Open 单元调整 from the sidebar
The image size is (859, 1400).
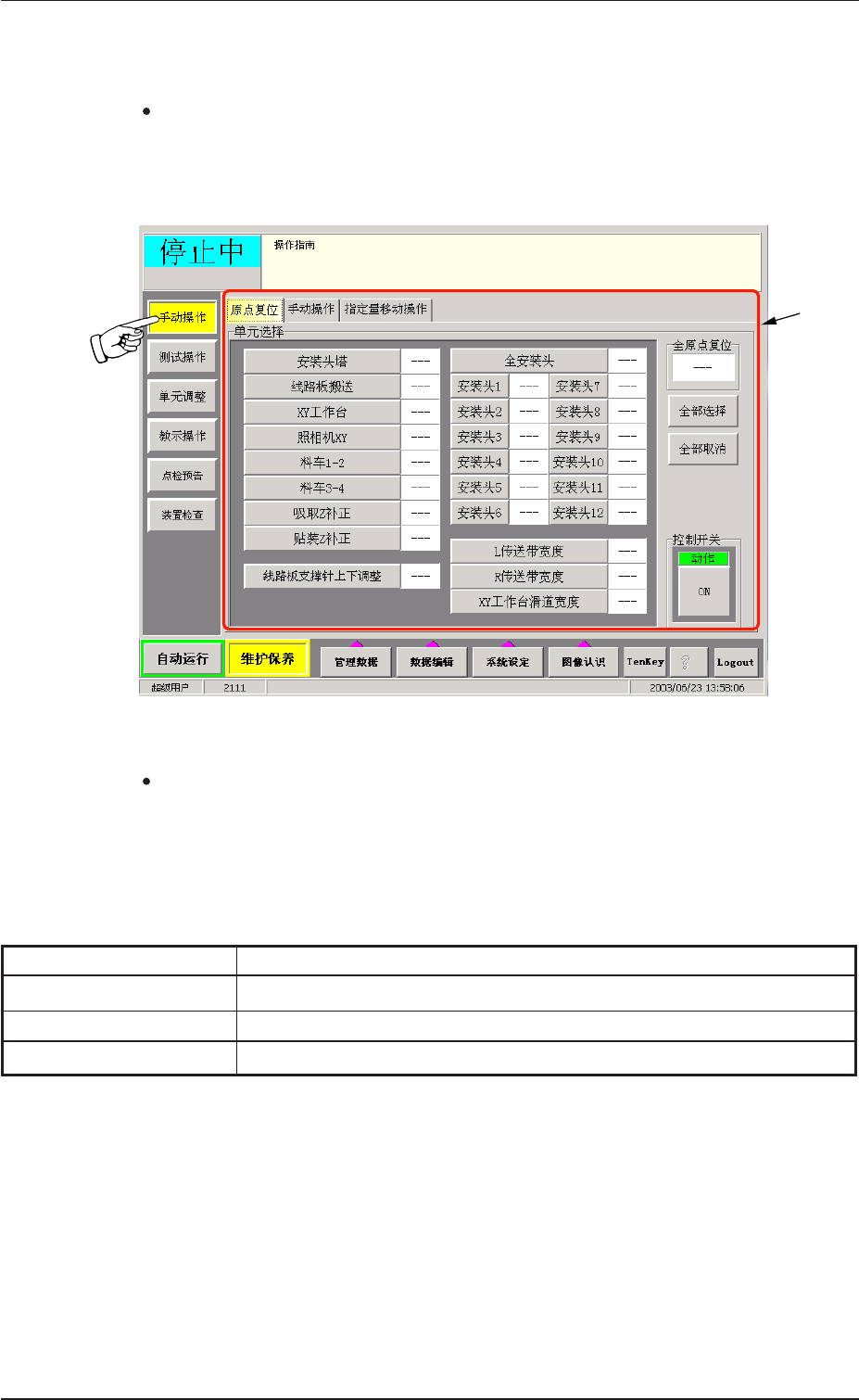[183, 397]
